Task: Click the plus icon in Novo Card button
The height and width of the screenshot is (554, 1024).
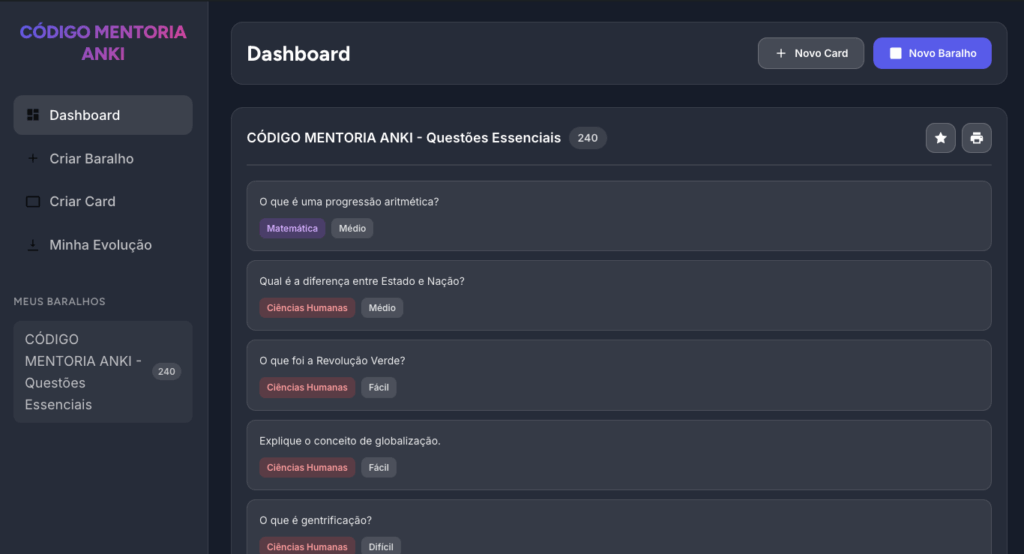Action: pos(781,53)
